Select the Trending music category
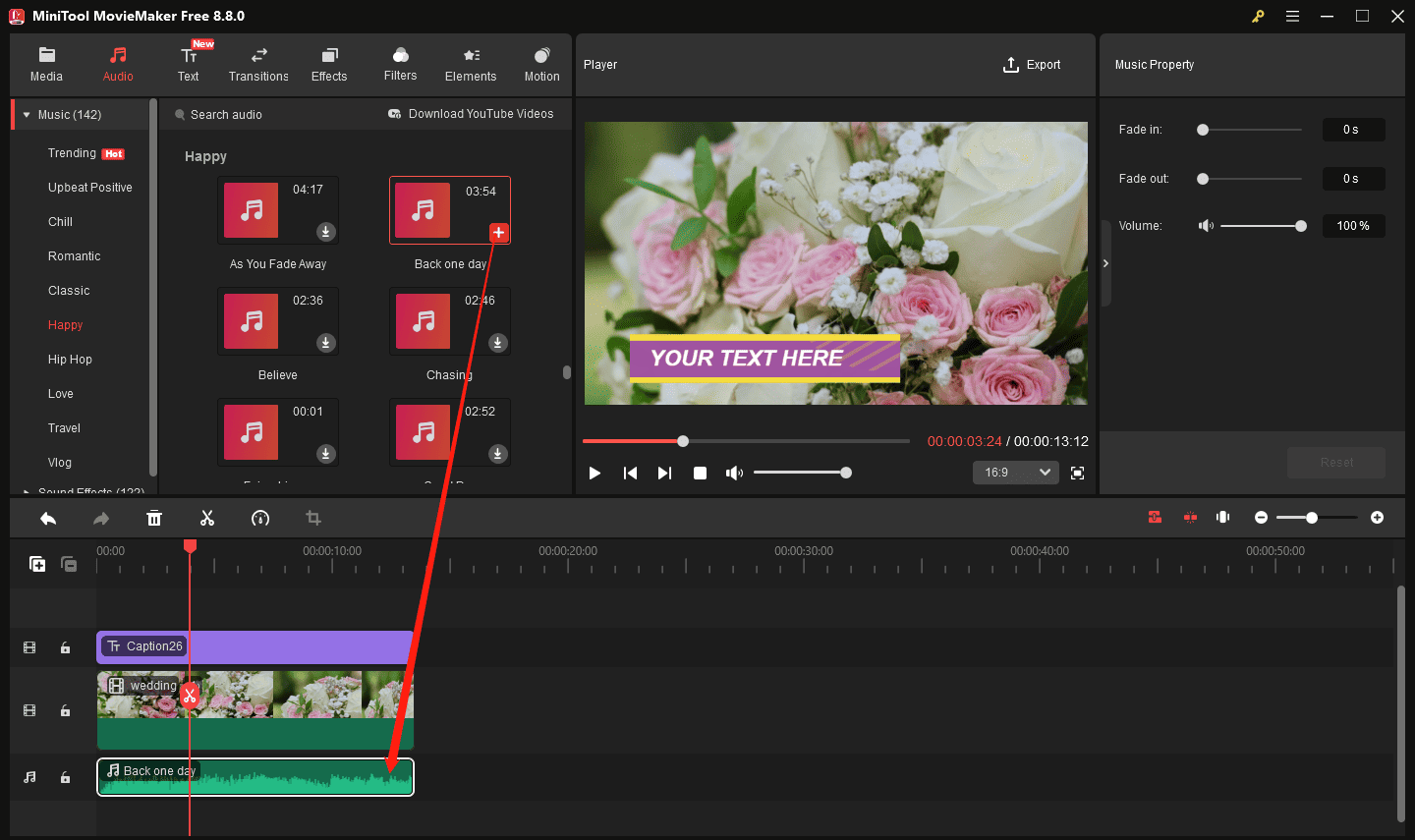 point(86,153)
